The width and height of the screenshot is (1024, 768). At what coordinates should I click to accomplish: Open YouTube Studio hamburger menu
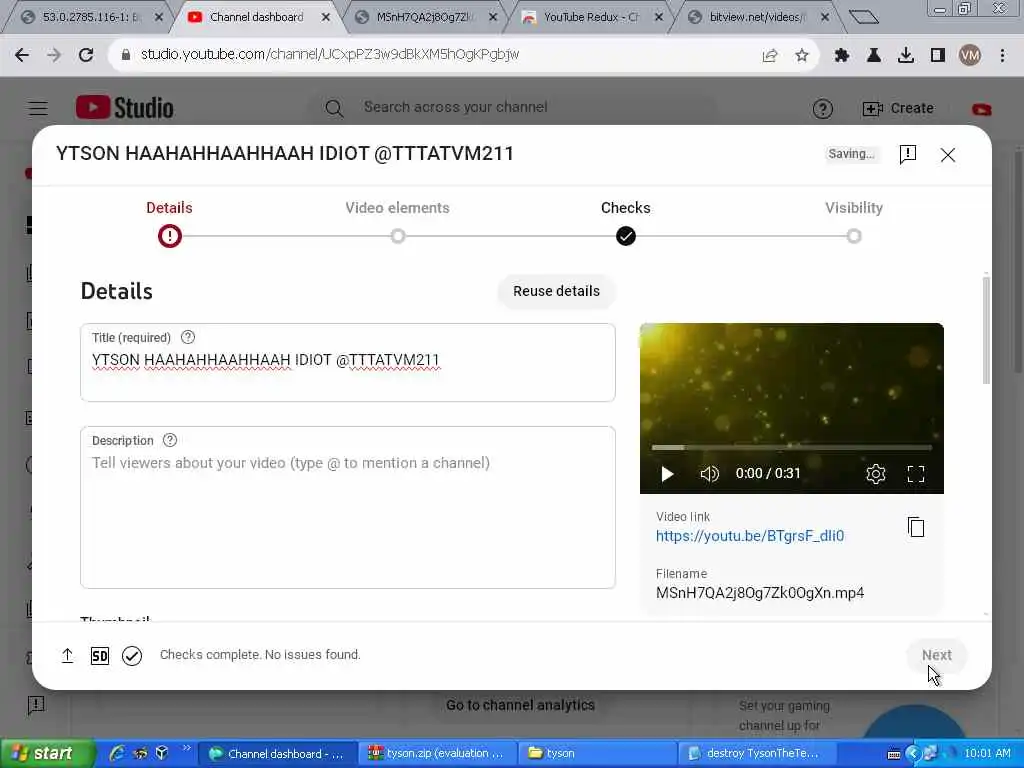(x=39, y=108)
